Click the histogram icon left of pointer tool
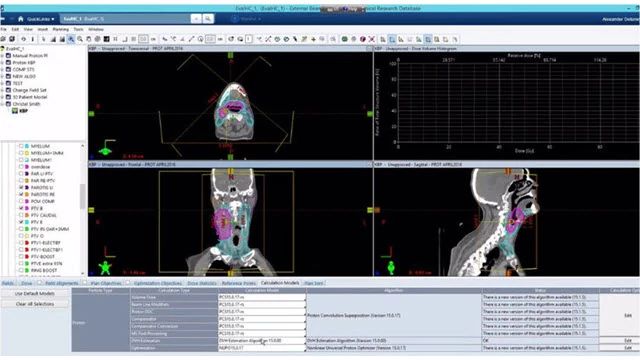Screen dimensions: 640x360 62,39
